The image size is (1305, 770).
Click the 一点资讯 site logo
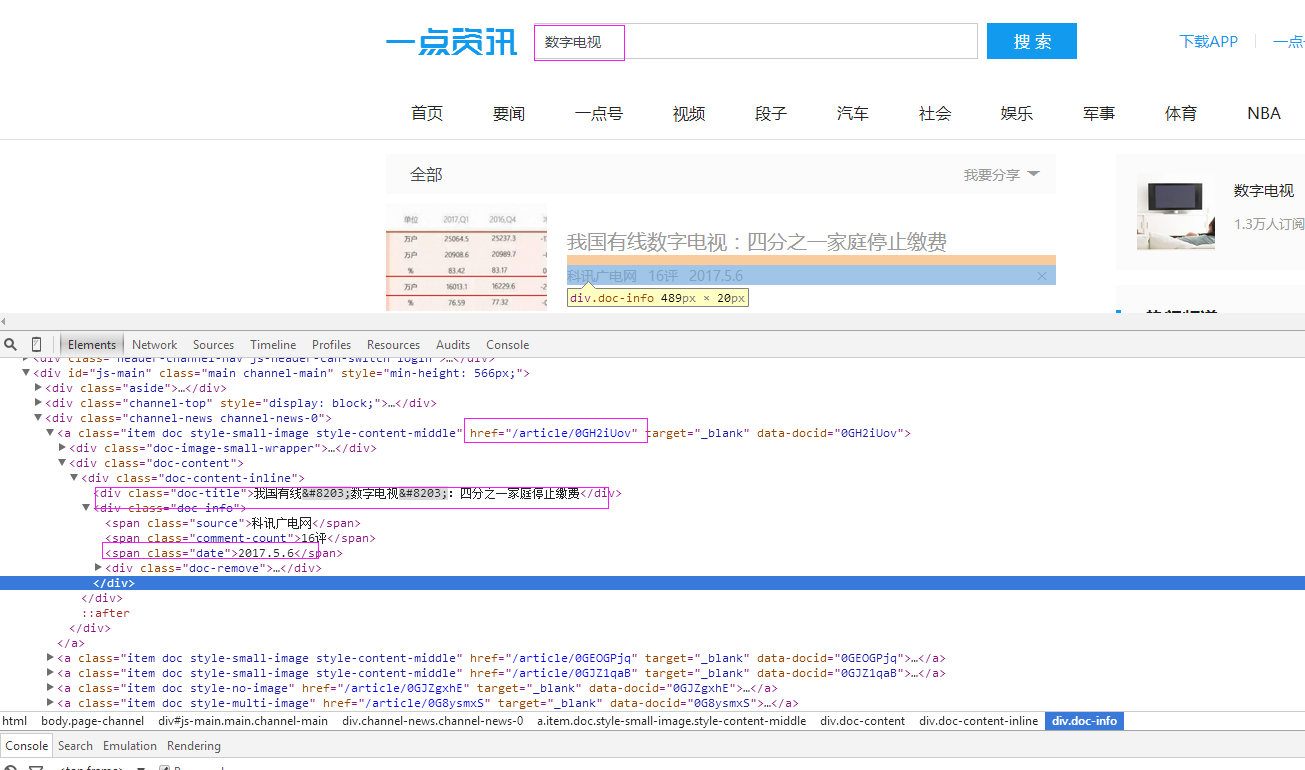click(x=451, y=43)
